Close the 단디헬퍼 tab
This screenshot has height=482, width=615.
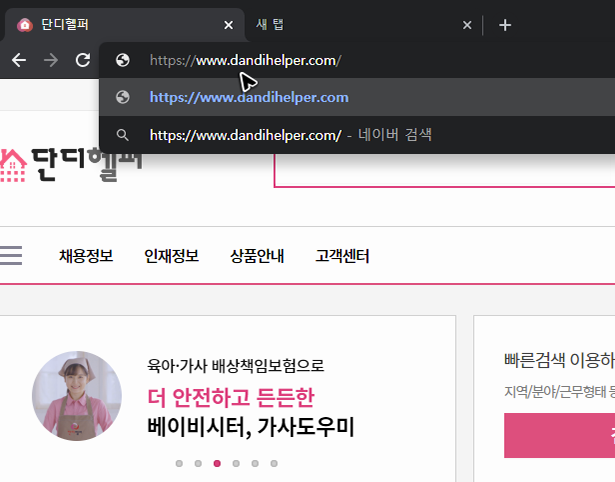tap(228, 25)
